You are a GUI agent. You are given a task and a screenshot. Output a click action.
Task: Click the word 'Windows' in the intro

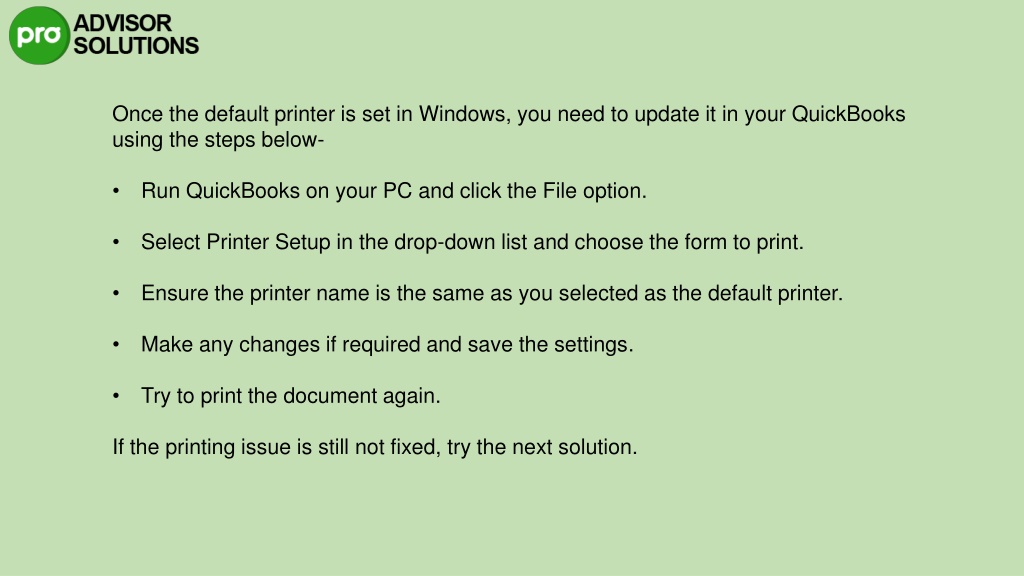coord(464,114)
